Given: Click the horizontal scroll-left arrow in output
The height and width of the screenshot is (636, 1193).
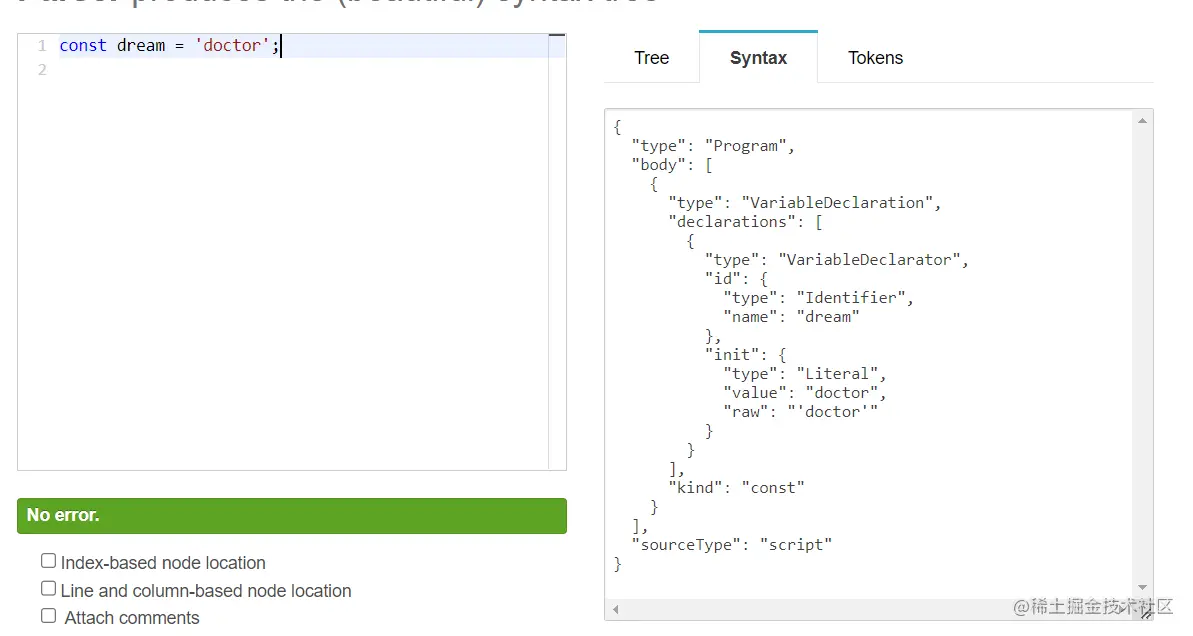Looking at the screenshot, I should (616, 609).
